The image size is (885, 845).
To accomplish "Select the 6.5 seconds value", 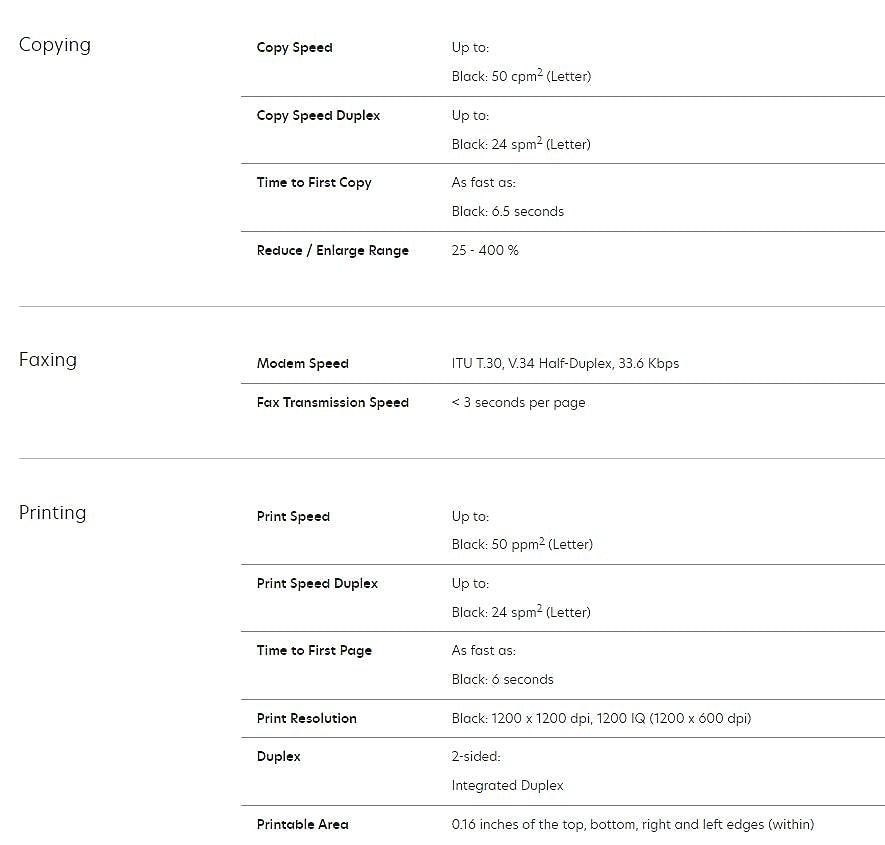I will pos(508,212).
